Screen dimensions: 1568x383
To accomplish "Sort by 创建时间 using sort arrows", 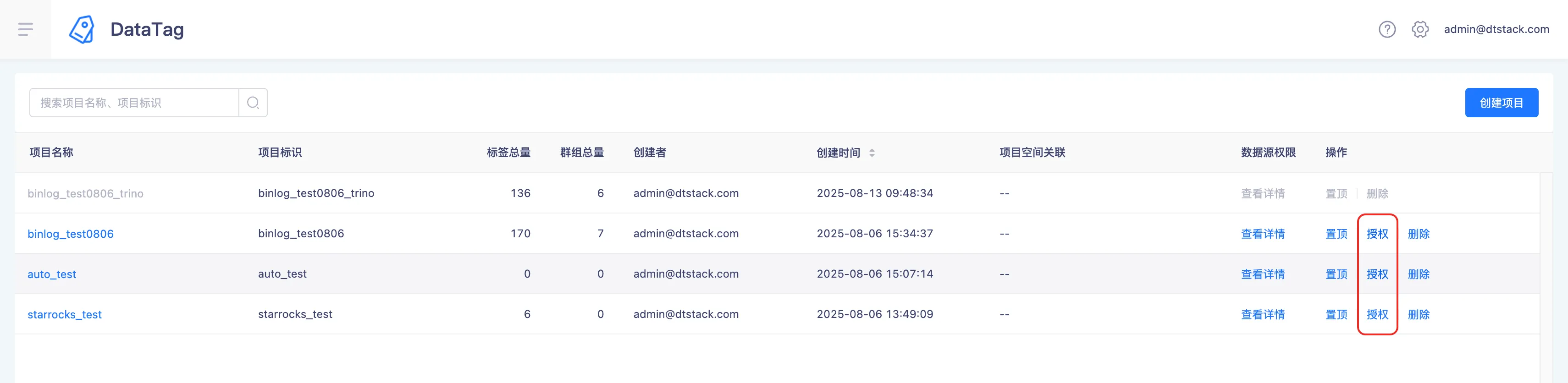I will point(872,153).
